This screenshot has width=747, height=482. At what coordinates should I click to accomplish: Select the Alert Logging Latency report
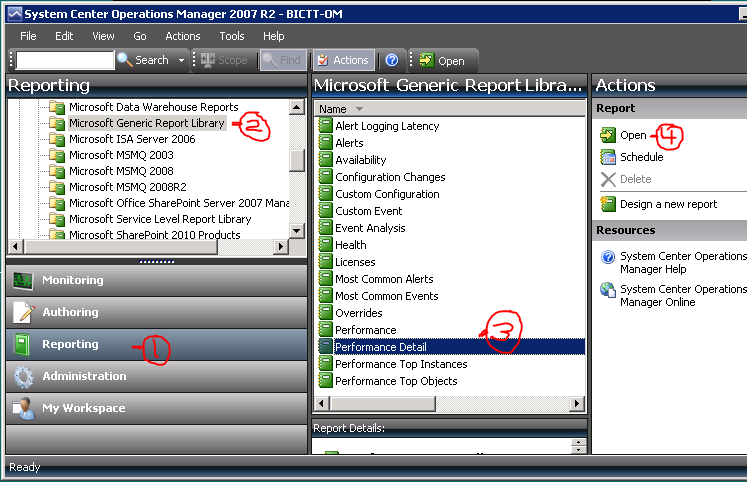coord(387,126)
